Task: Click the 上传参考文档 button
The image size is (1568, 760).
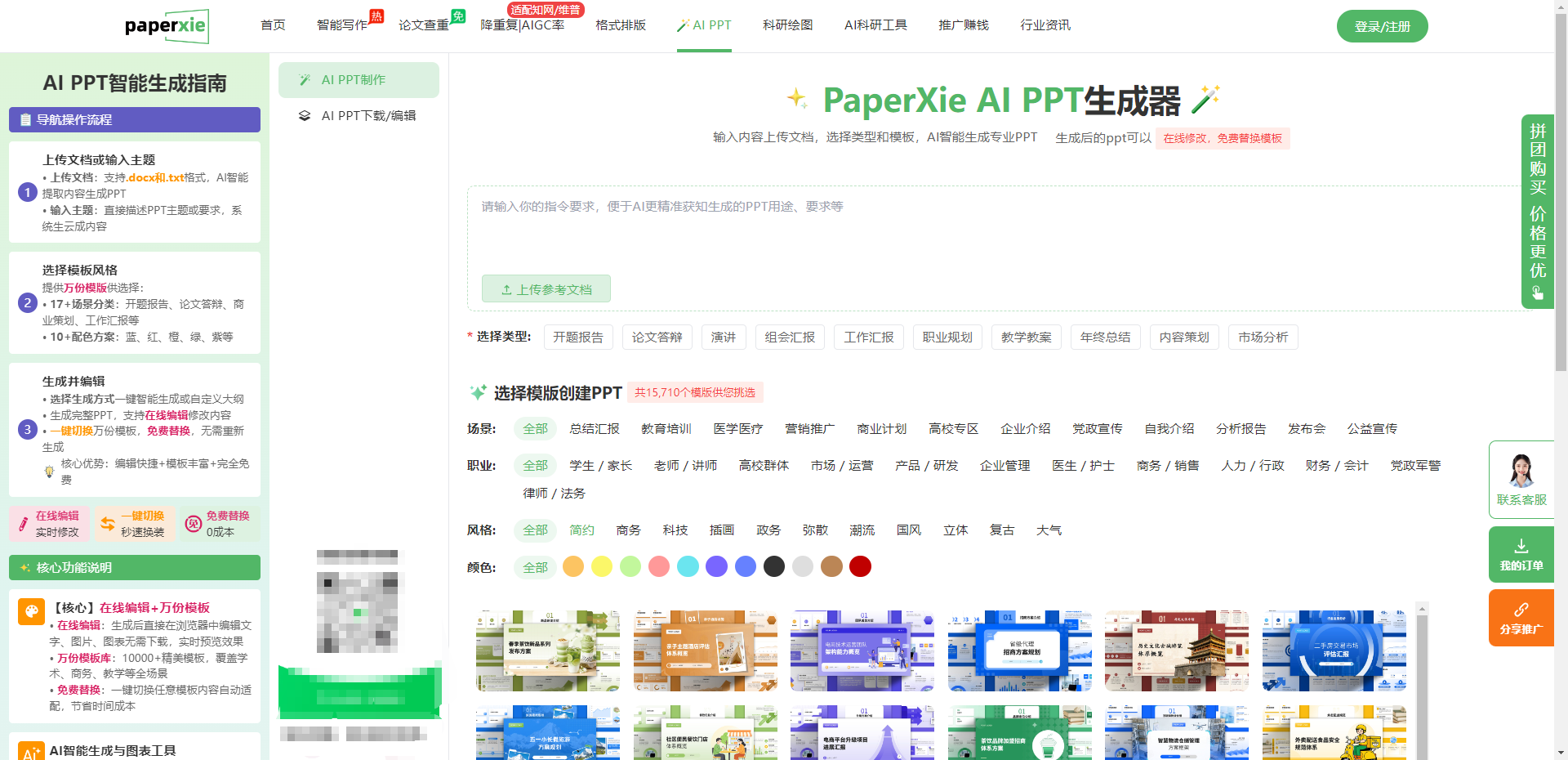Action: [546, 289]
